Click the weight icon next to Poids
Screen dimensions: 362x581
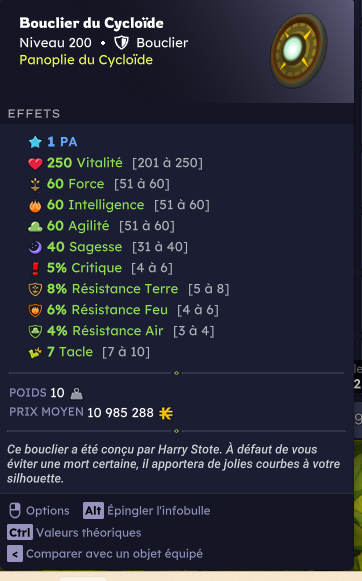point(77,394)
